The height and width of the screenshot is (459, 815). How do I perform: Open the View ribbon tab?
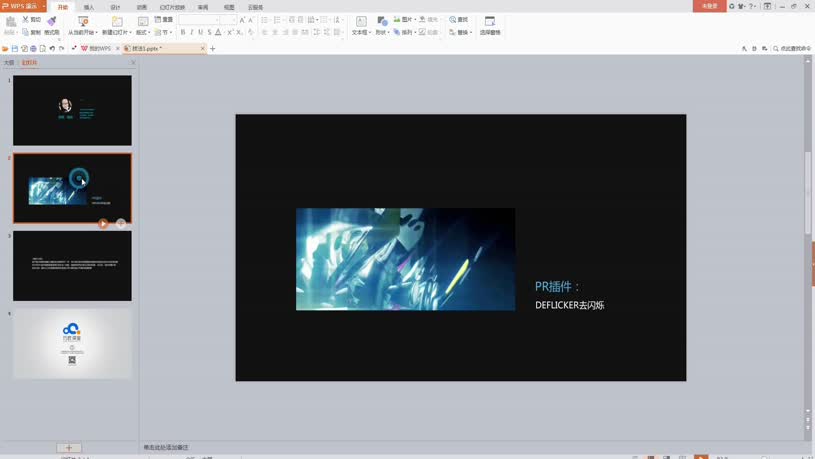pyautogui.click(x=229, y=7)
